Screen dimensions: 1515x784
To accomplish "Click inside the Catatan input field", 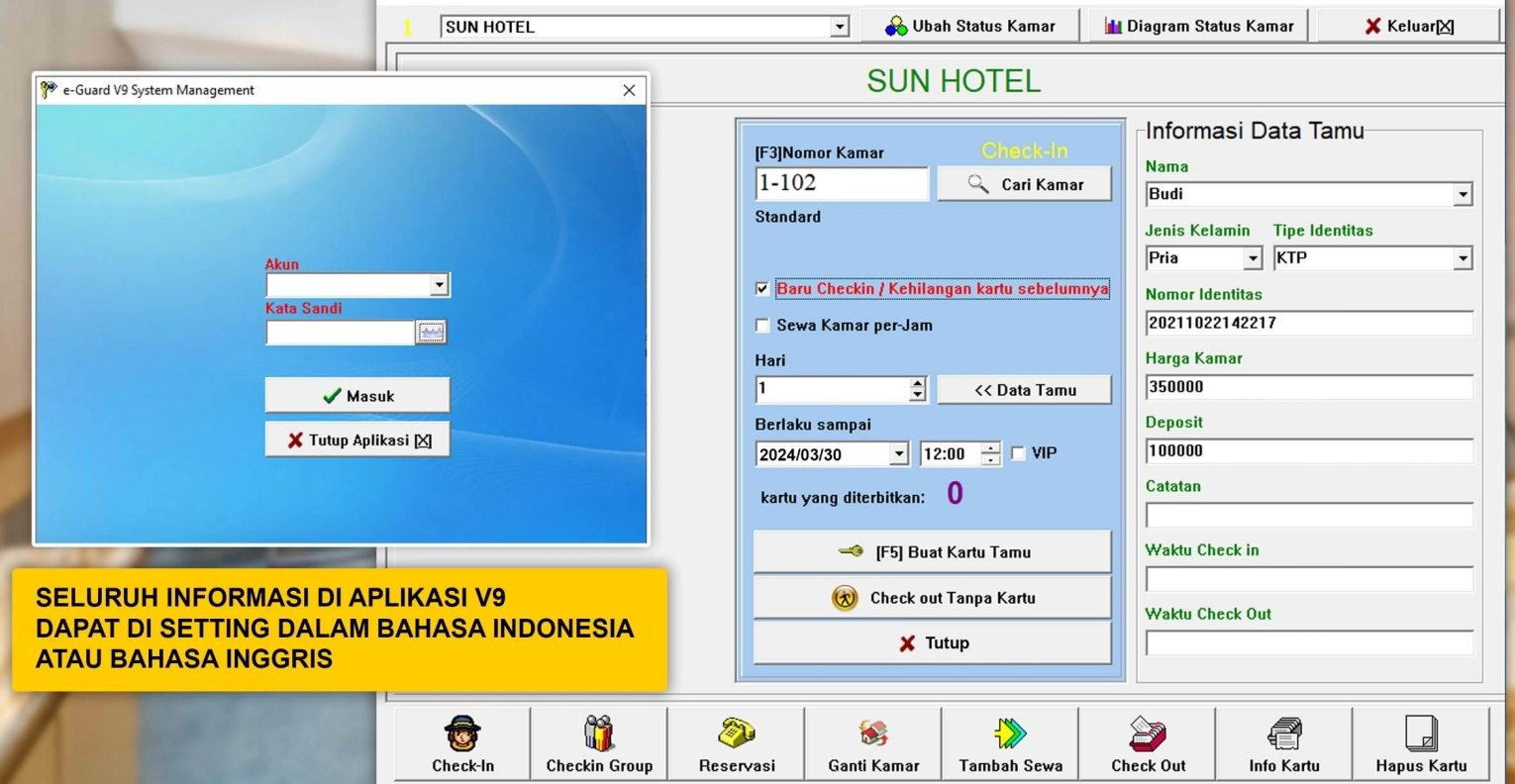I will [1307, 515].
